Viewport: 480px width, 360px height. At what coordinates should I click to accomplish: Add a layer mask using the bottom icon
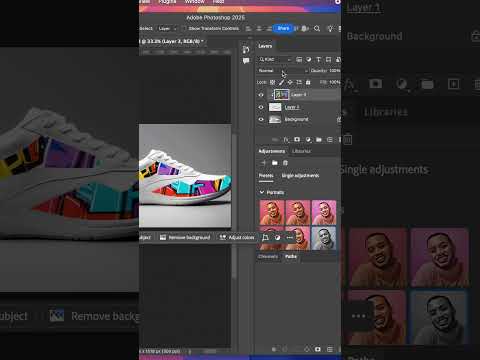297,139
